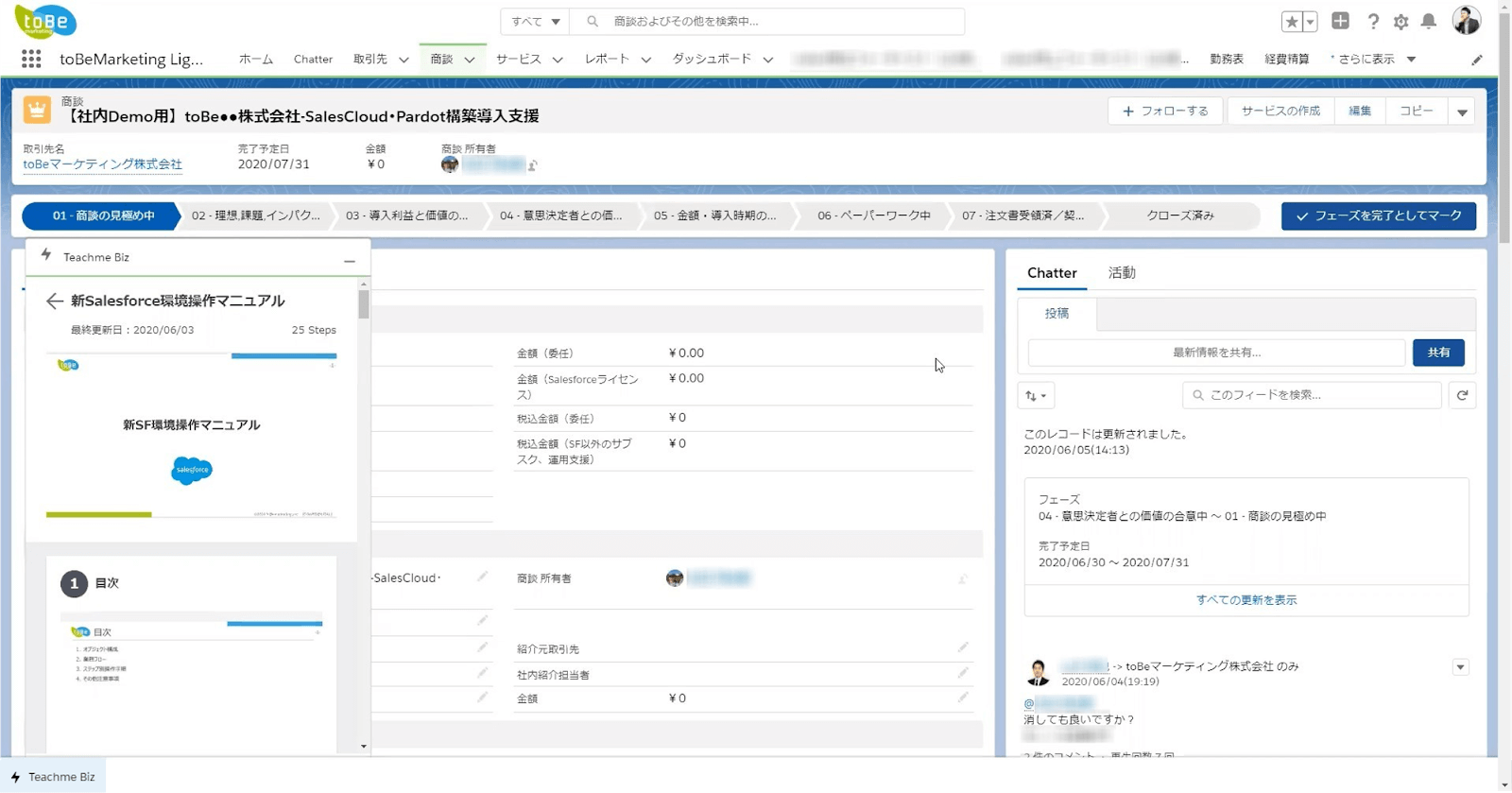Edit 社内紹介担当者 field pencil
1512x793 pixels.
(x=963, y=673)
